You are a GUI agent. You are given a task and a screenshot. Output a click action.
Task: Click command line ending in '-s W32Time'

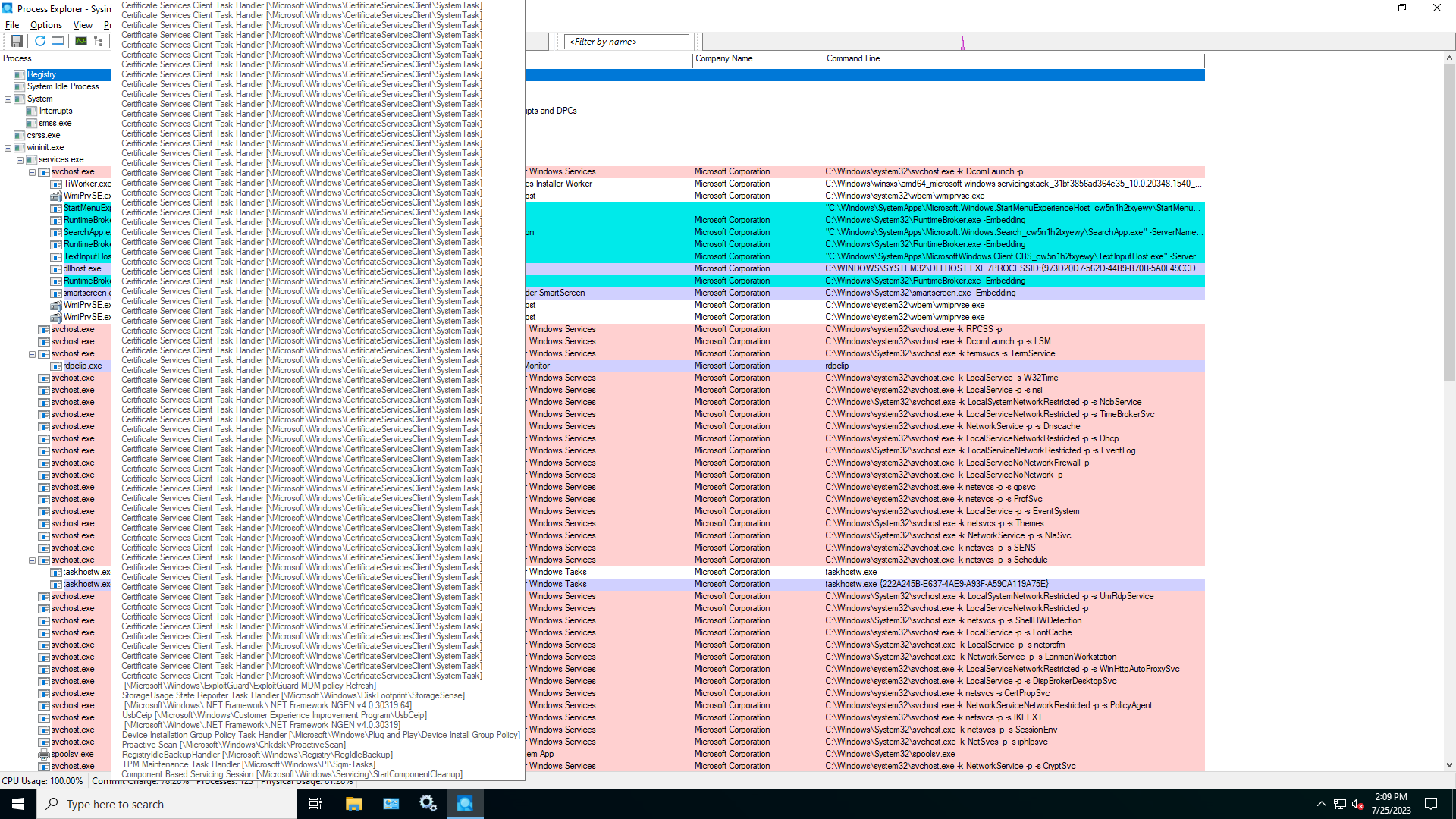941,378
